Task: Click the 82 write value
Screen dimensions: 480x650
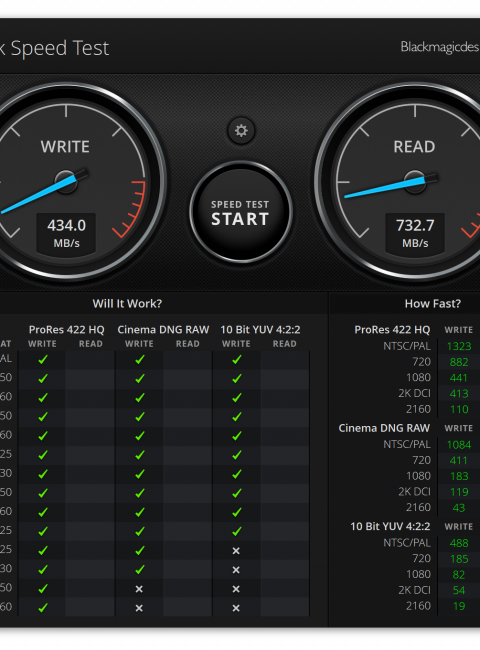Action: click(x=459, y=575)
